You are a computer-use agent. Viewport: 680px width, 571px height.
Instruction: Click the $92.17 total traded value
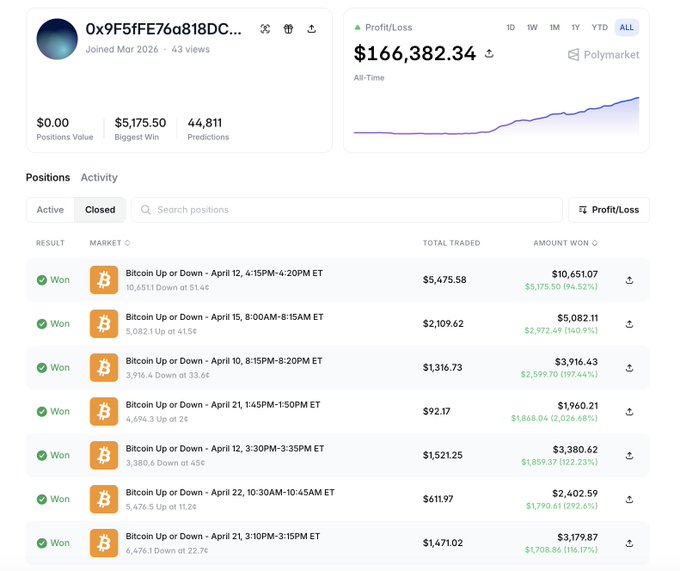click(x=436, y=411)
